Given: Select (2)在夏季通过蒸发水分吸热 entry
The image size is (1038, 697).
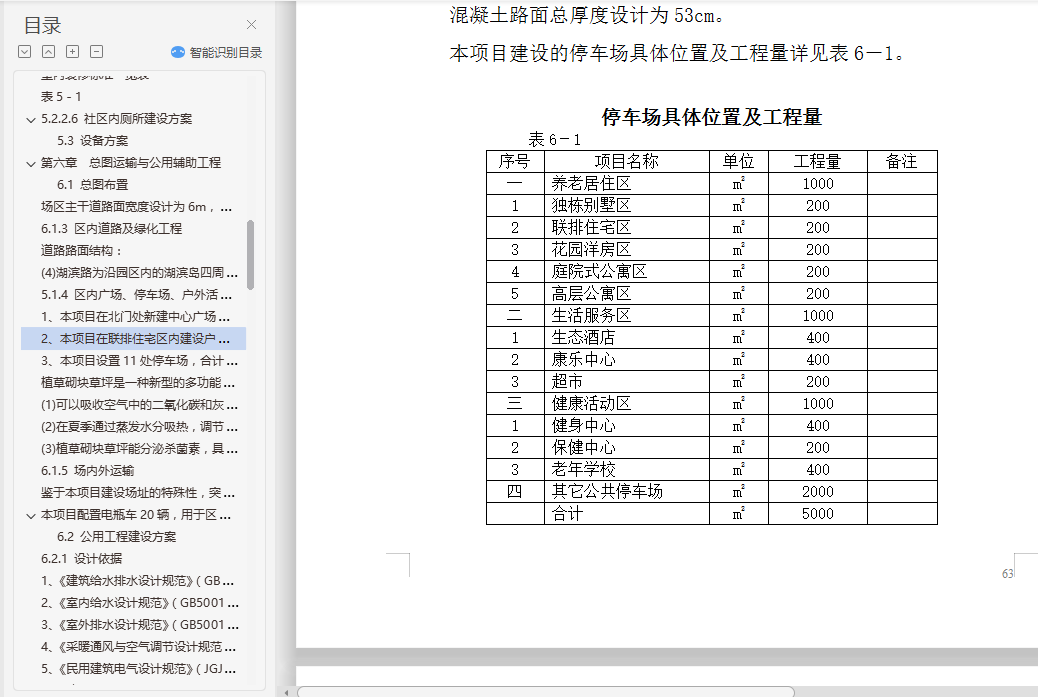Looking at the screenshot, I should (x=139, y=426).
